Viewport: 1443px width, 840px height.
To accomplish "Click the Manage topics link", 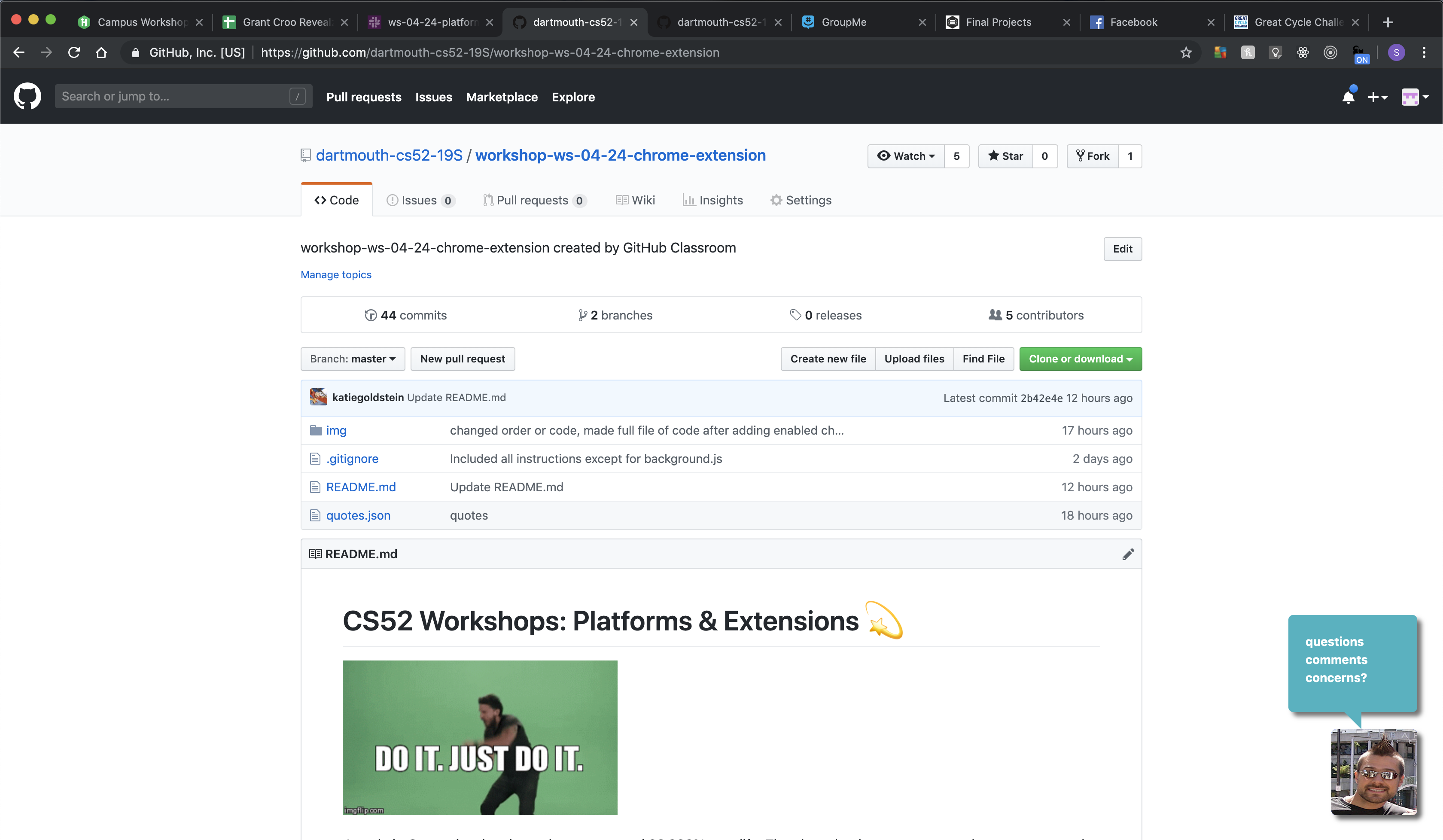I will [335, 275].
